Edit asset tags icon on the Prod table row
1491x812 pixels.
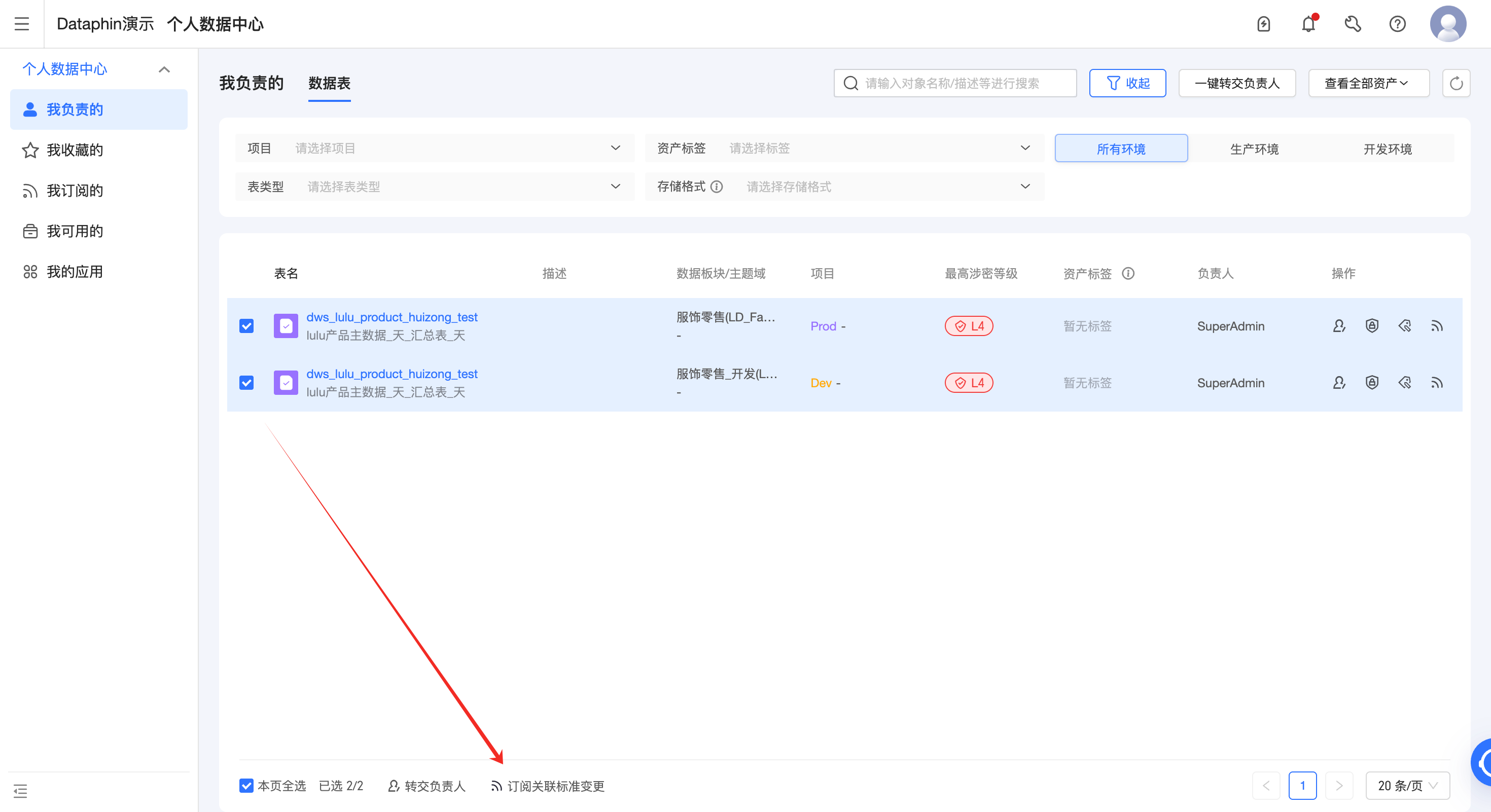coord(1405,325)
